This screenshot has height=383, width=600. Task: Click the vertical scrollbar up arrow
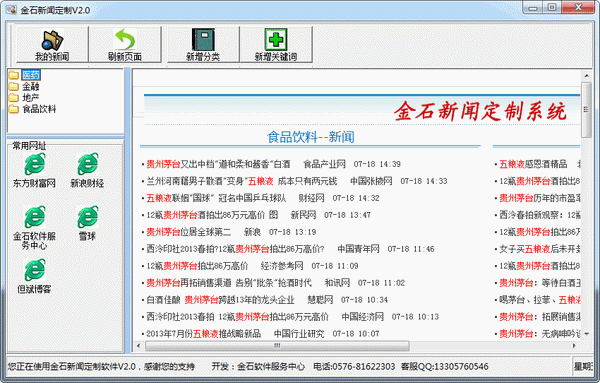pyautogui.click(x=586, y=76)
